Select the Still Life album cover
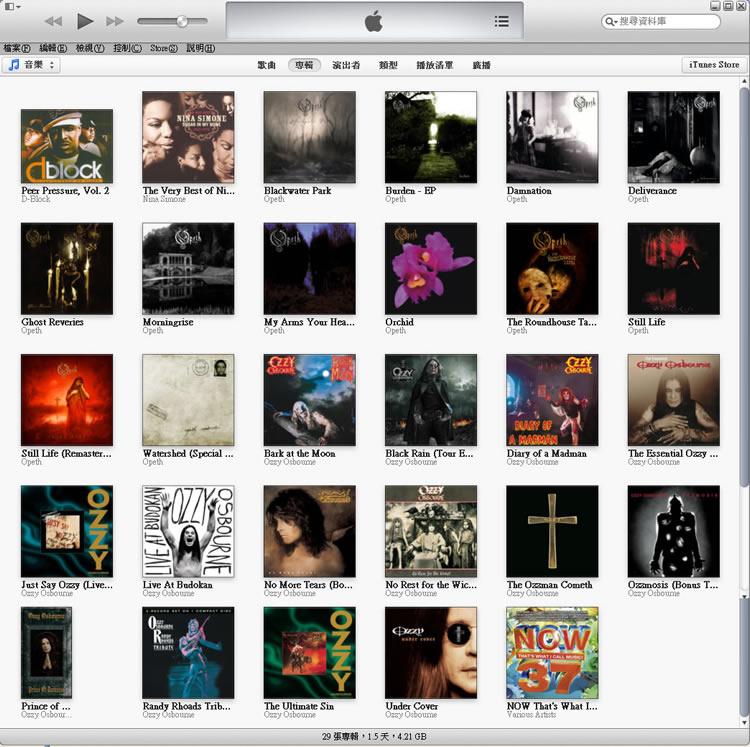 point(673,268)
